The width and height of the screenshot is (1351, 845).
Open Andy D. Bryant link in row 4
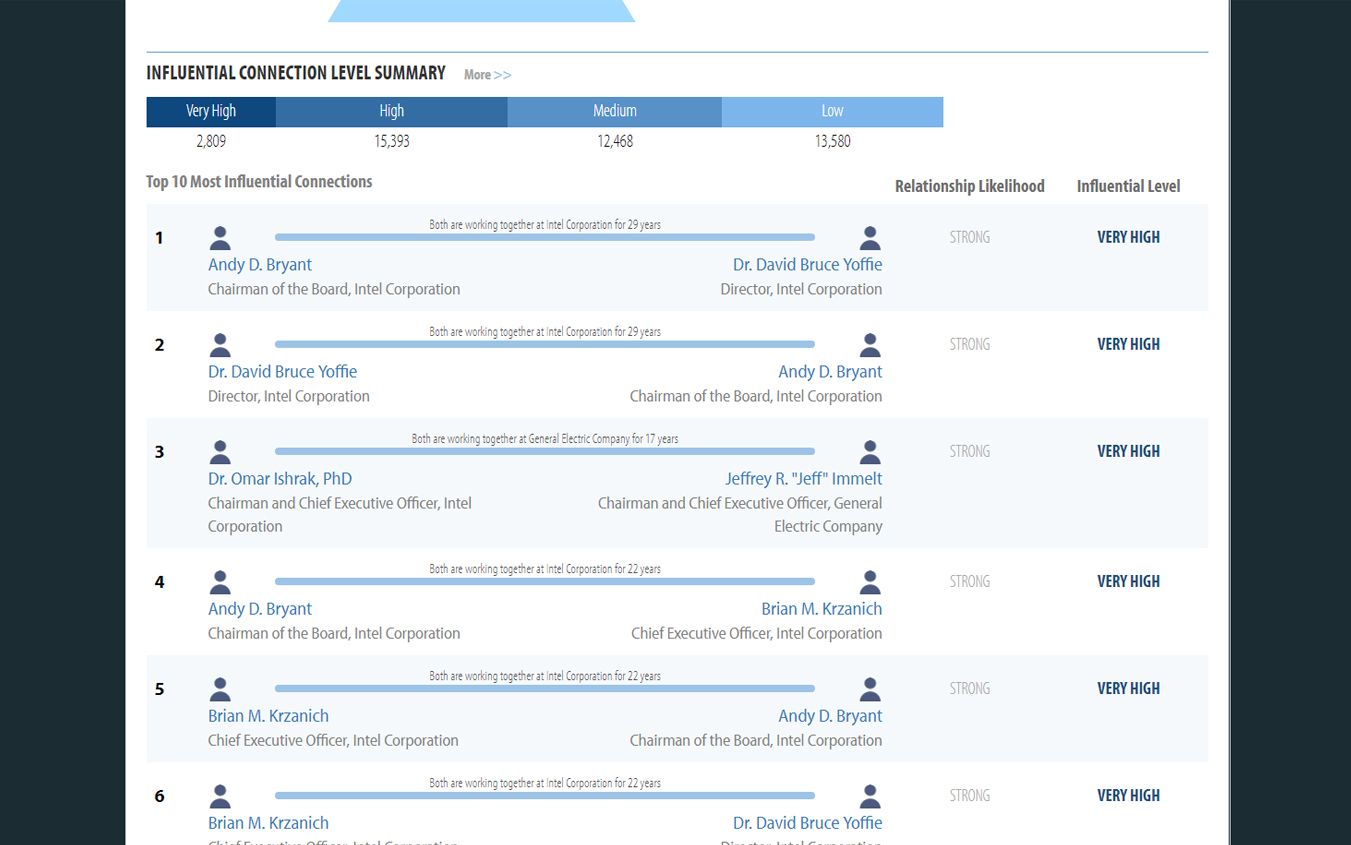pos(260,609)
